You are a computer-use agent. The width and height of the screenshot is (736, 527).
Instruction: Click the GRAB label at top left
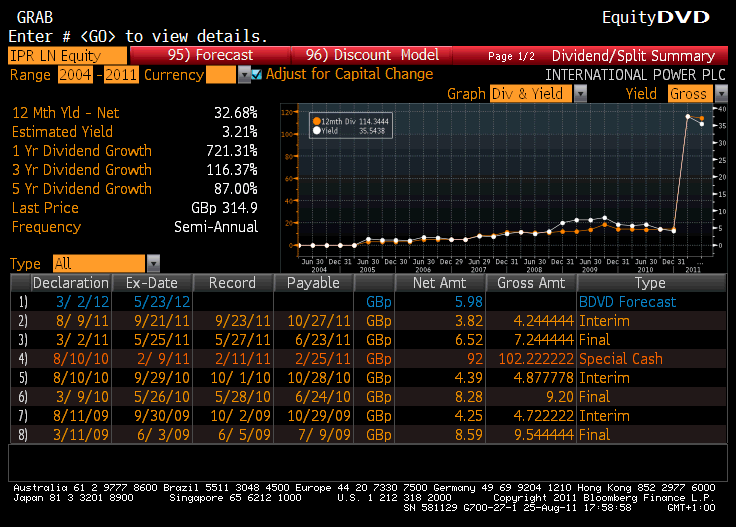tap(35, 17)
